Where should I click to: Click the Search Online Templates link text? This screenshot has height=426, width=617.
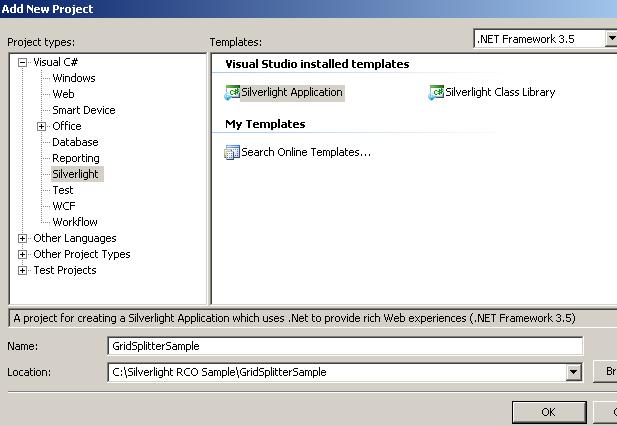pyautogui.click(x=306, y=152)
